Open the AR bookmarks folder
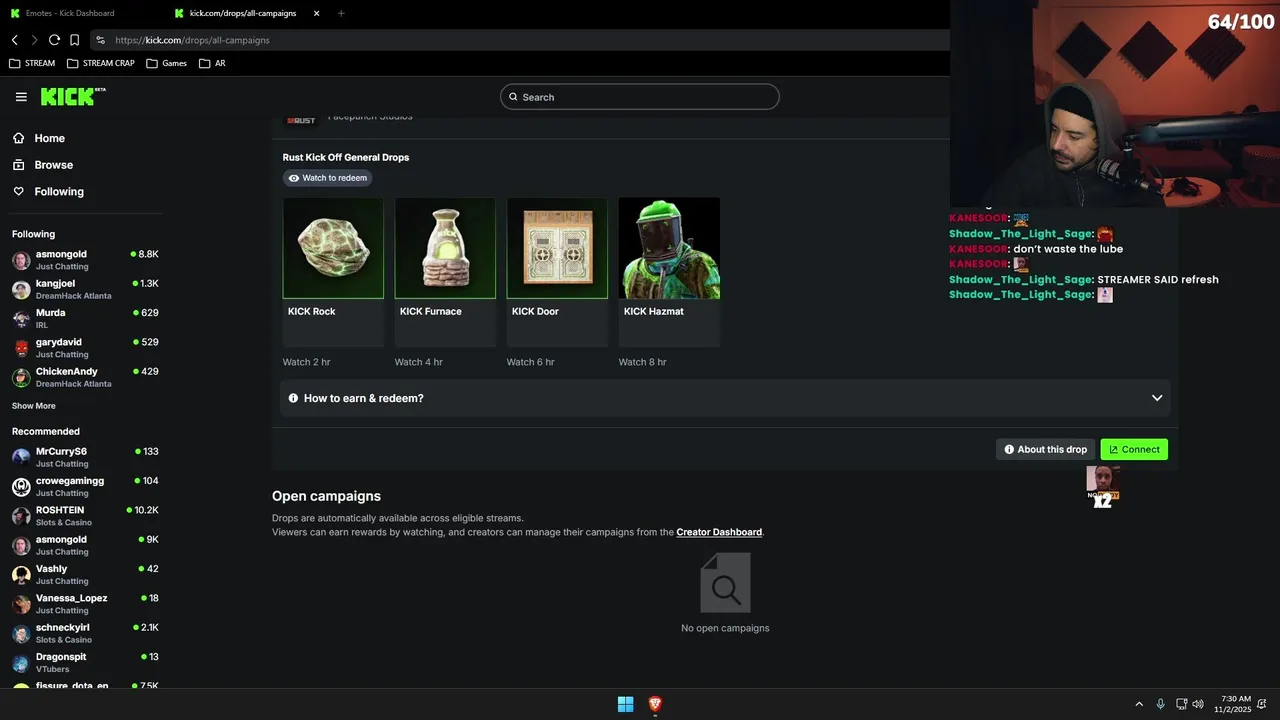This screenshot has width=1280, height=720. pyautogui.click(x=212, y=63)
